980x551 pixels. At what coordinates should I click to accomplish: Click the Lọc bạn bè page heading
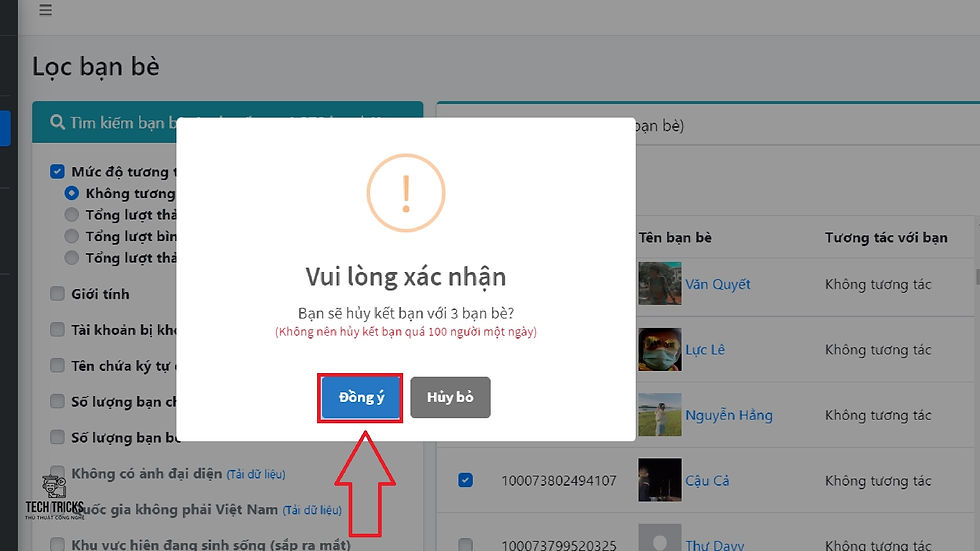click(x=96, y=67)
